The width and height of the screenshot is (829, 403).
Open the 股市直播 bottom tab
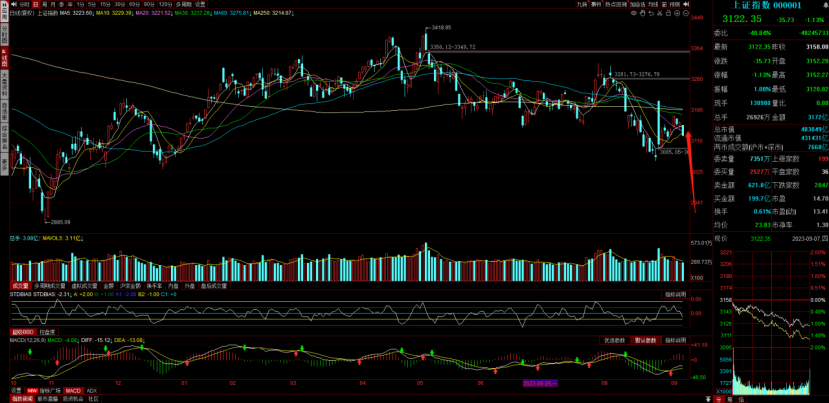click(x=48, y=399)
